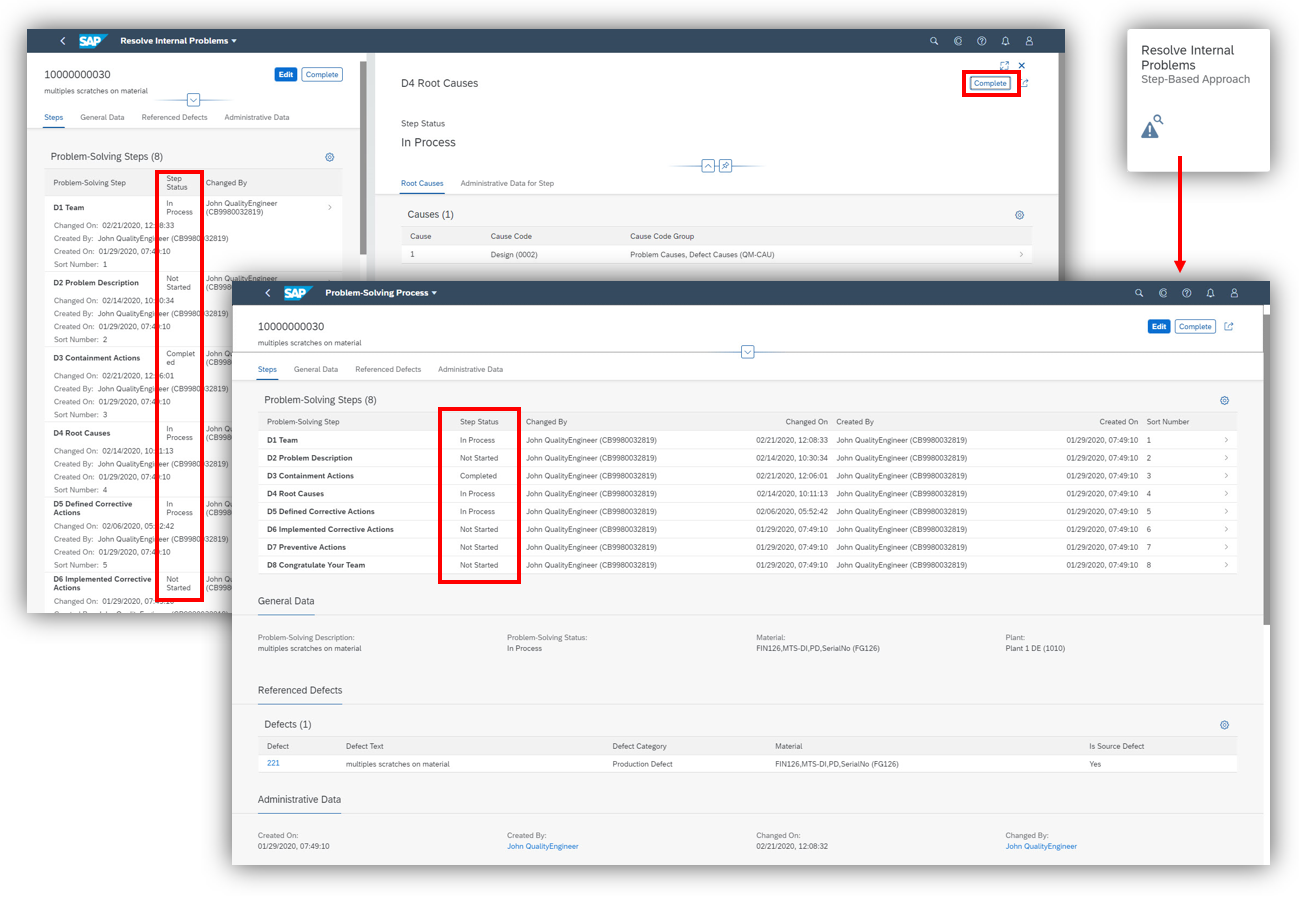Open Causes table settings gear
1299x898 pixels.
[x=1020, y=215]
